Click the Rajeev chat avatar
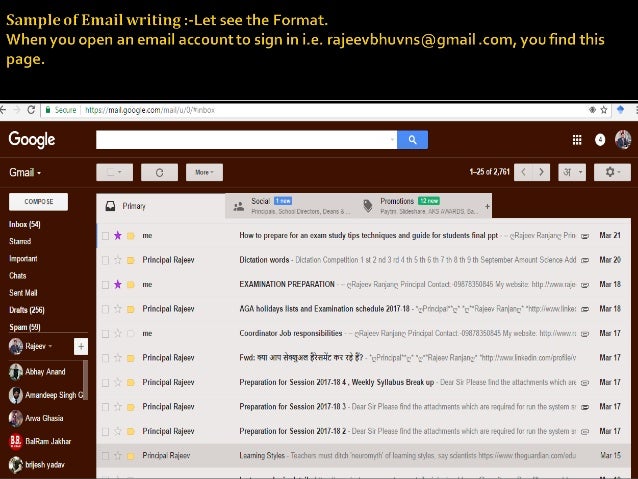This screenshot has width=638, height=479. [16, 346]
